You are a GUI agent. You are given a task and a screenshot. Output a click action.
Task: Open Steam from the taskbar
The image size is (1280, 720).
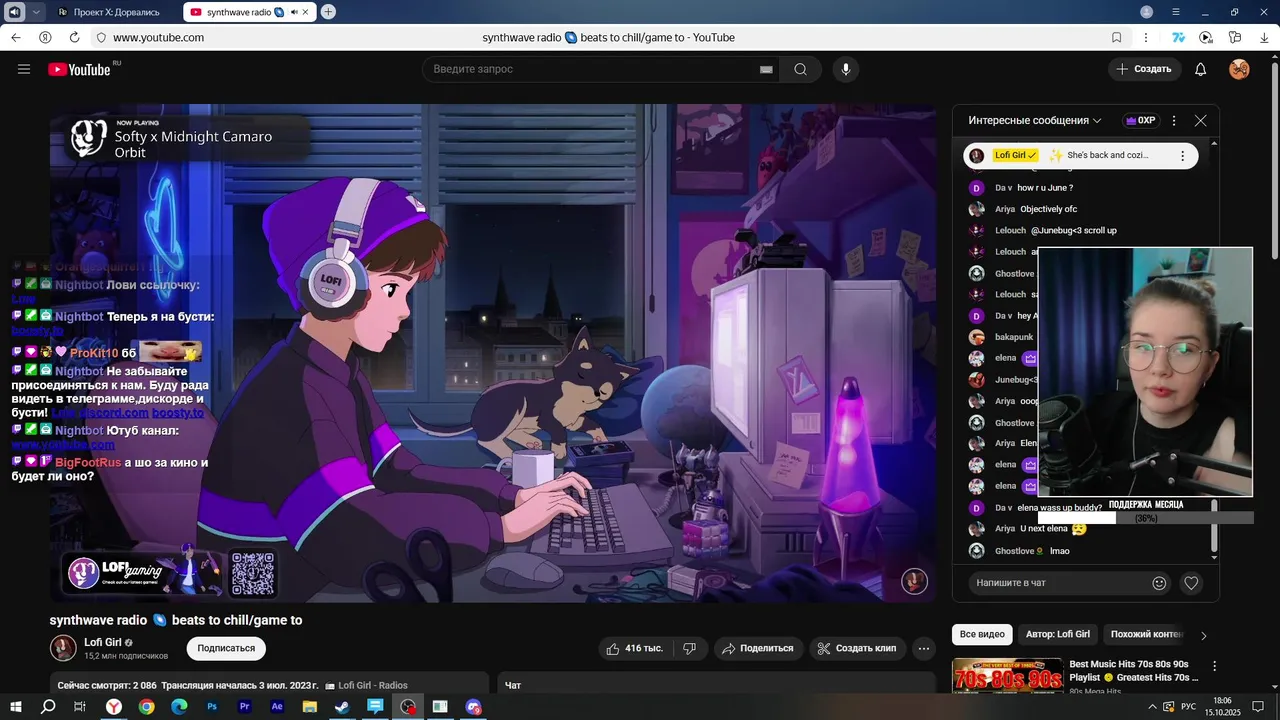click(x=342, y=706)
